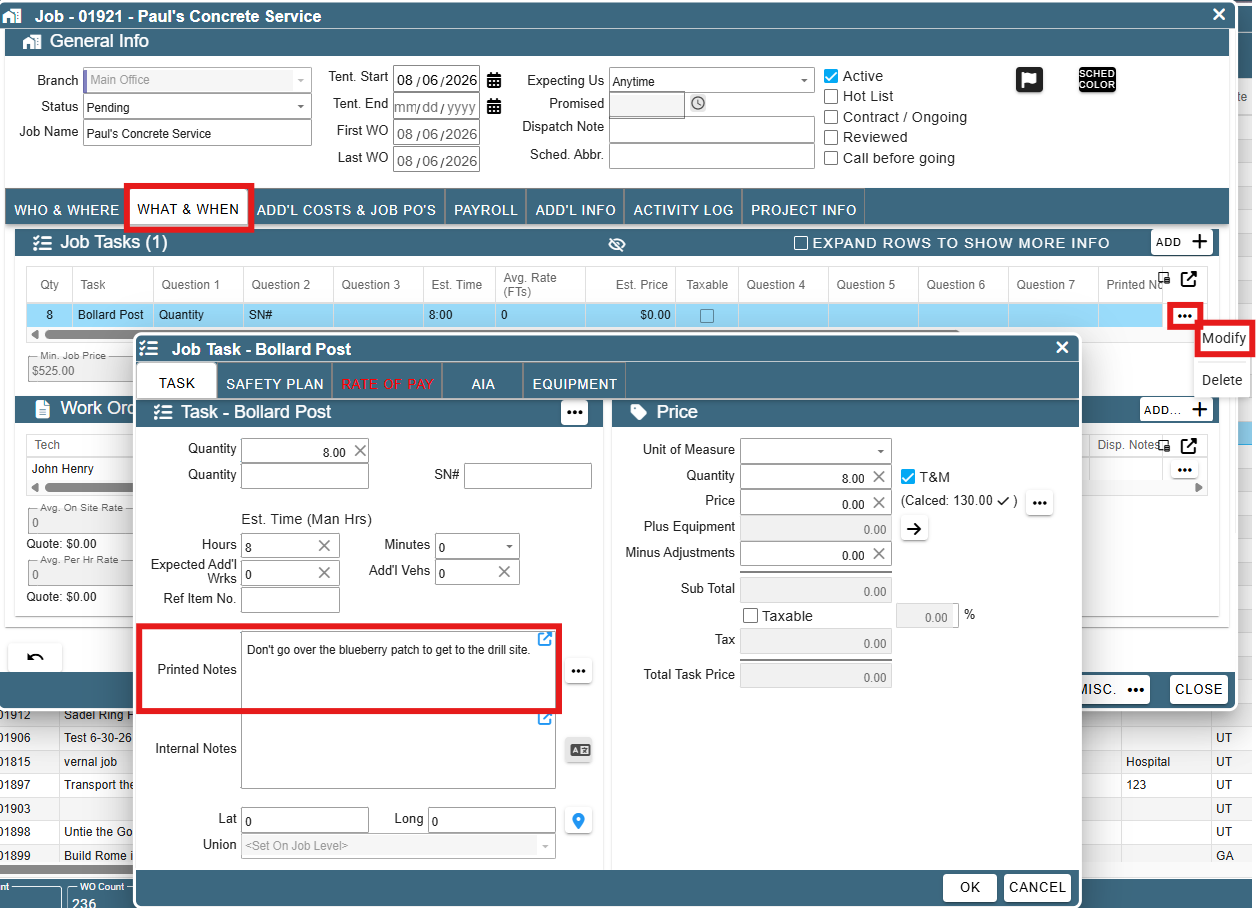Click the CLOSE button of the Job window
This screenshot has width=1256, height=908.
[1198, 689]
